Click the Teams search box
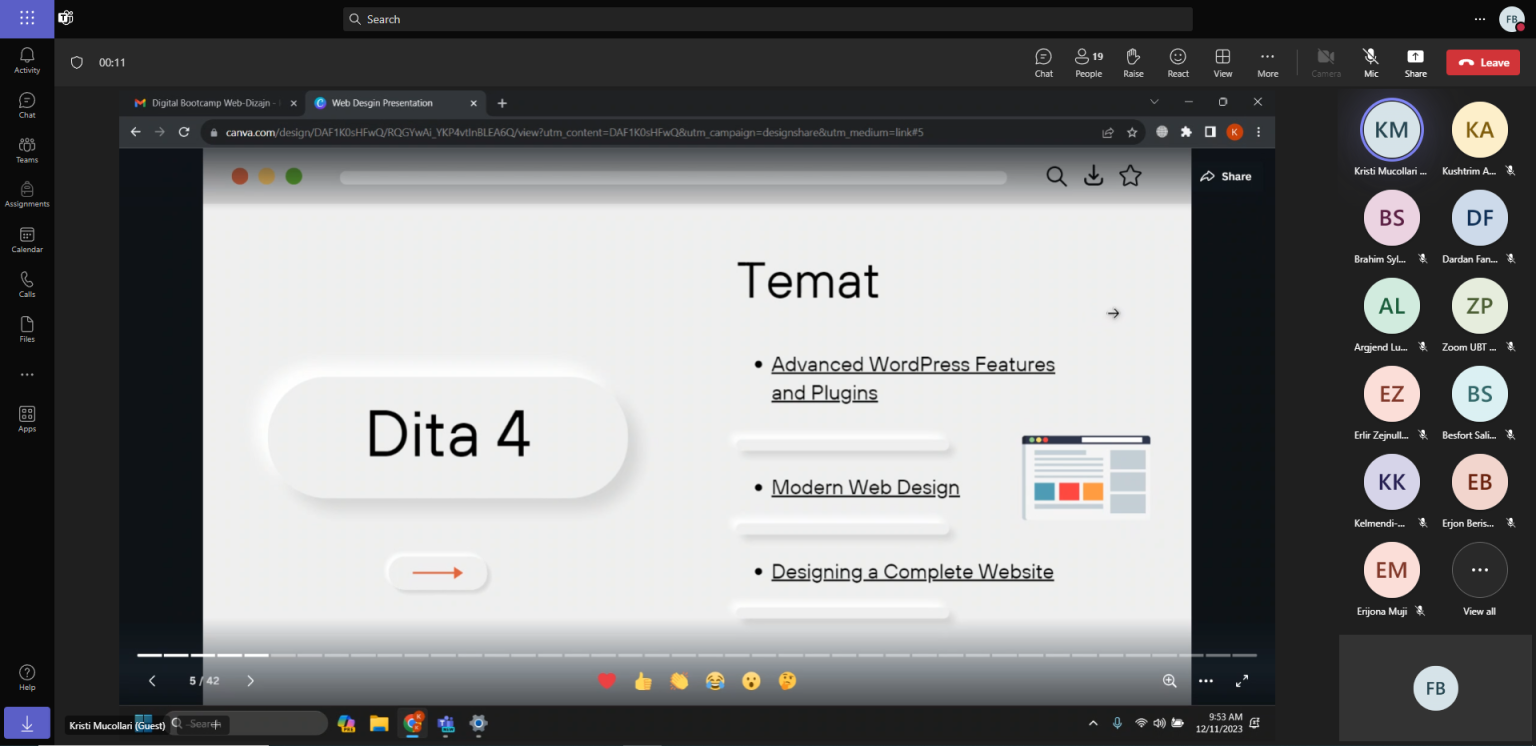 [767, 19]
